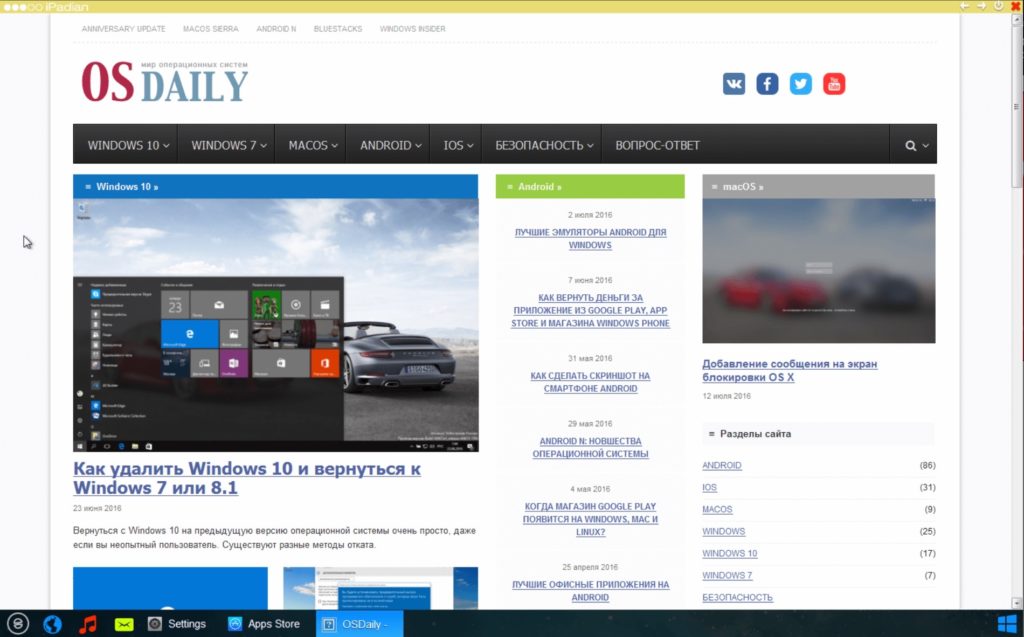Open the BLUESTACKS top link

pyautogui.click(x=338, y=29)
